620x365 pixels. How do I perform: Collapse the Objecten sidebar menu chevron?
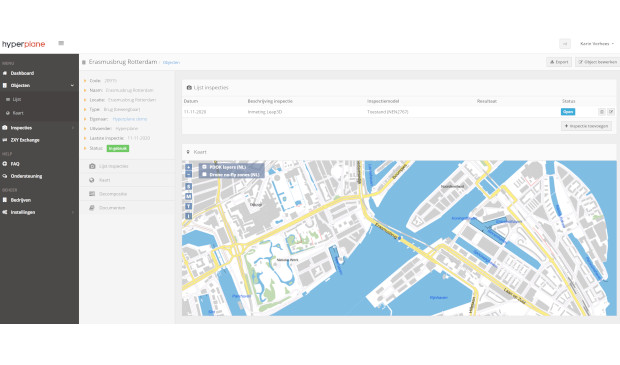pos(72,85)
